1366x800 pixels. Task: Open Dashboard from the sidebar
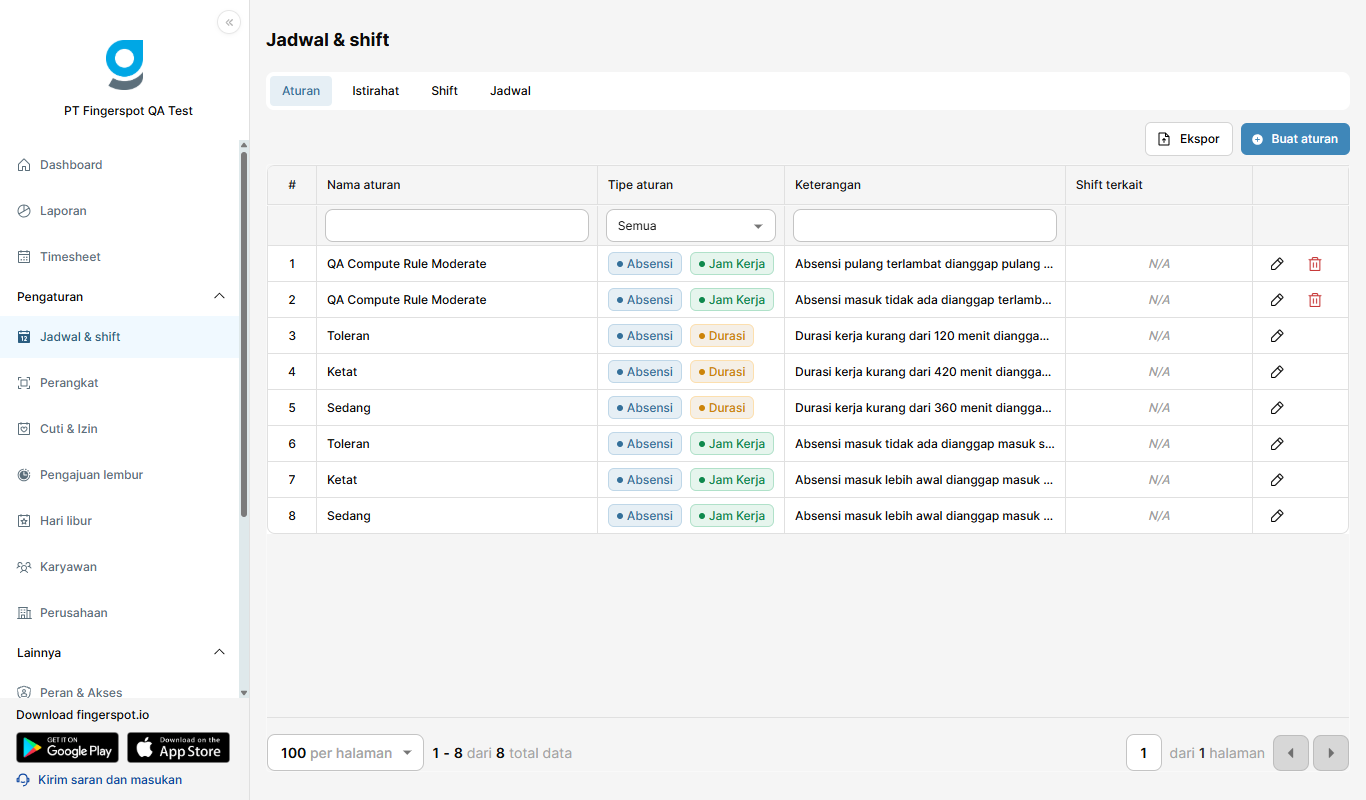pos(119,165)
